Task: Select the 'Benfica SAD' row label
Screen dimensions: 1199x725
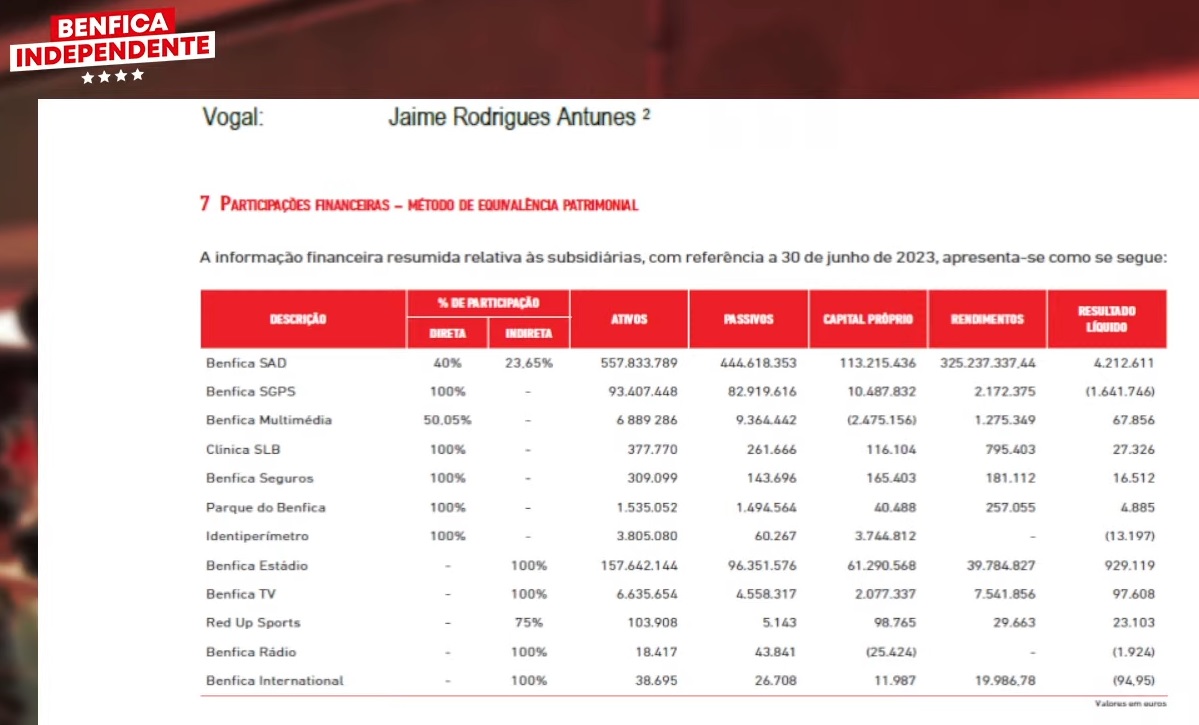Action: click(246, 362)
